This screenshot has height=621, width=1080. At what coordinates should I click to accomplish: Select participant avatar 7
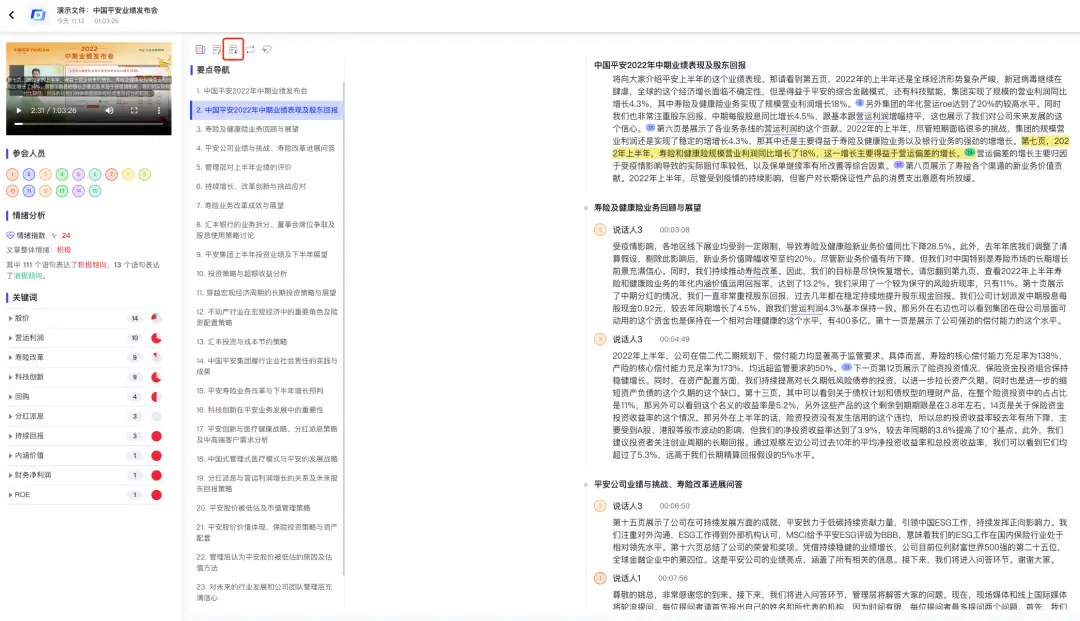click(112, 174)
